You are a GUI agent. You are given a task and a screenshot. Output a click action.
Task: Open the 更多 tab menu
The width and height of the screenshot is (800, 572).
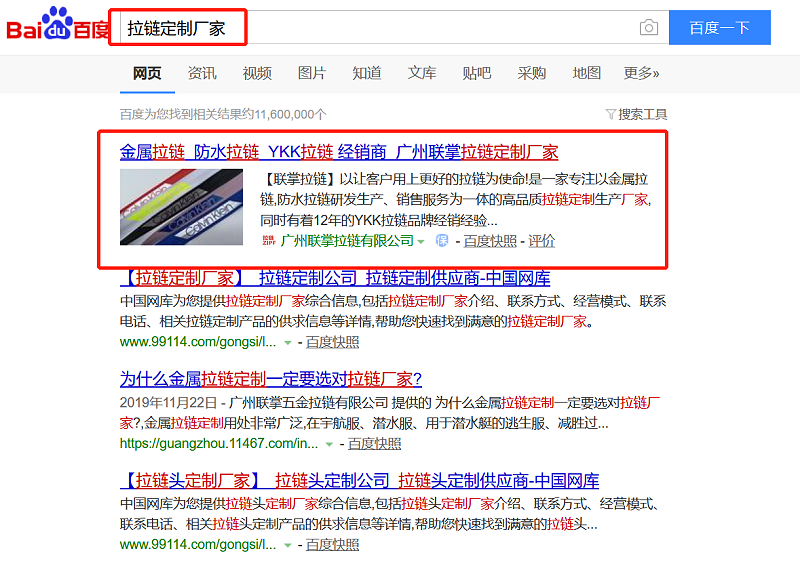pyautogui.click(x=641, y=74)
